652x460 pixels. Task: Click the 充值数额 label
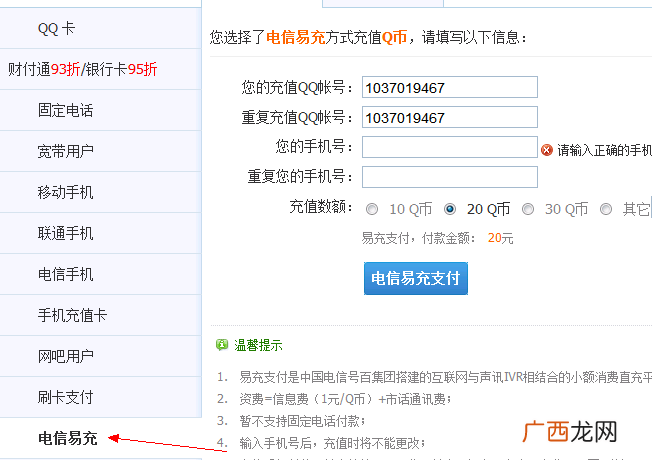321,206
